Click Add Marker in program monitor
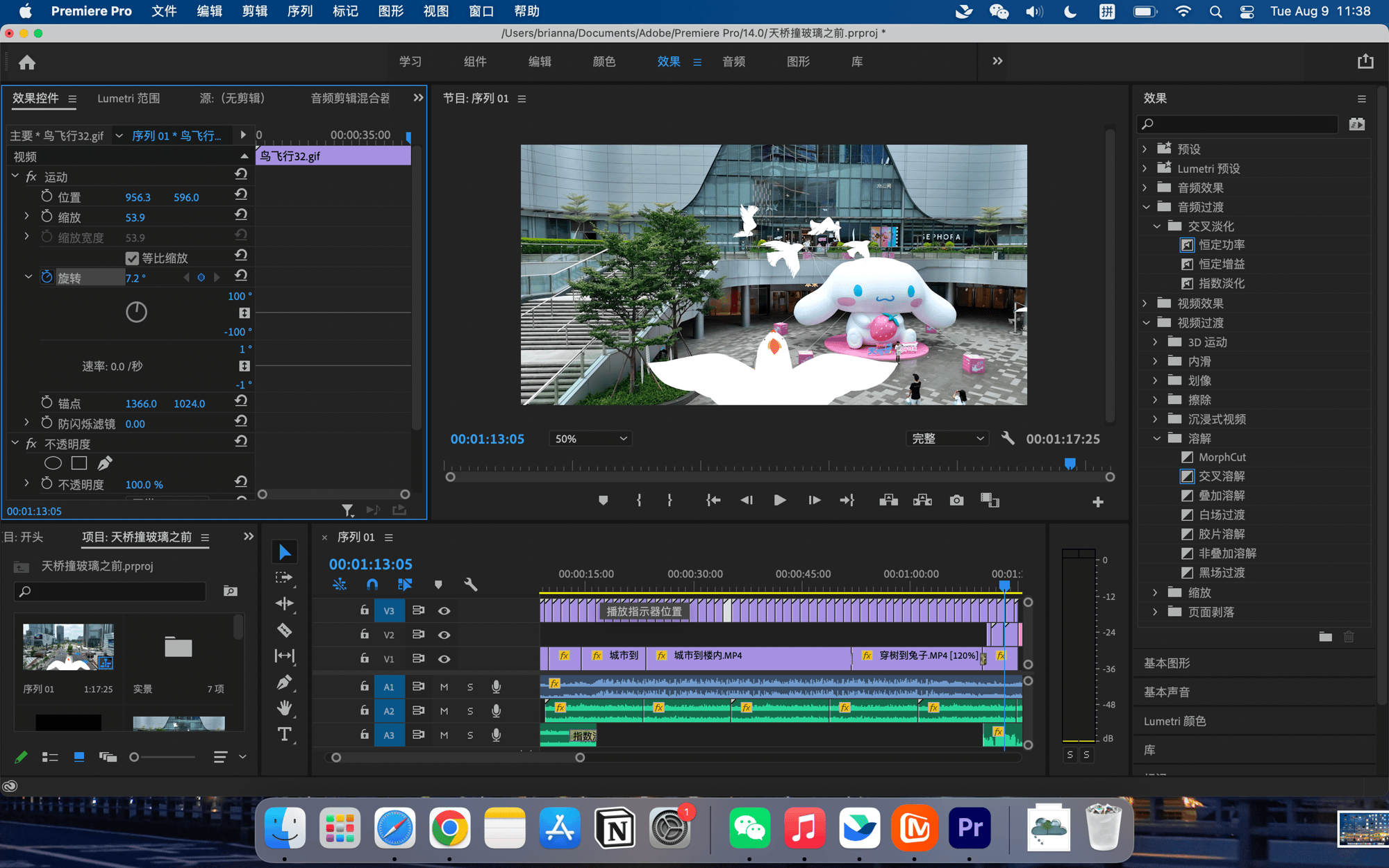 (603, 501)
